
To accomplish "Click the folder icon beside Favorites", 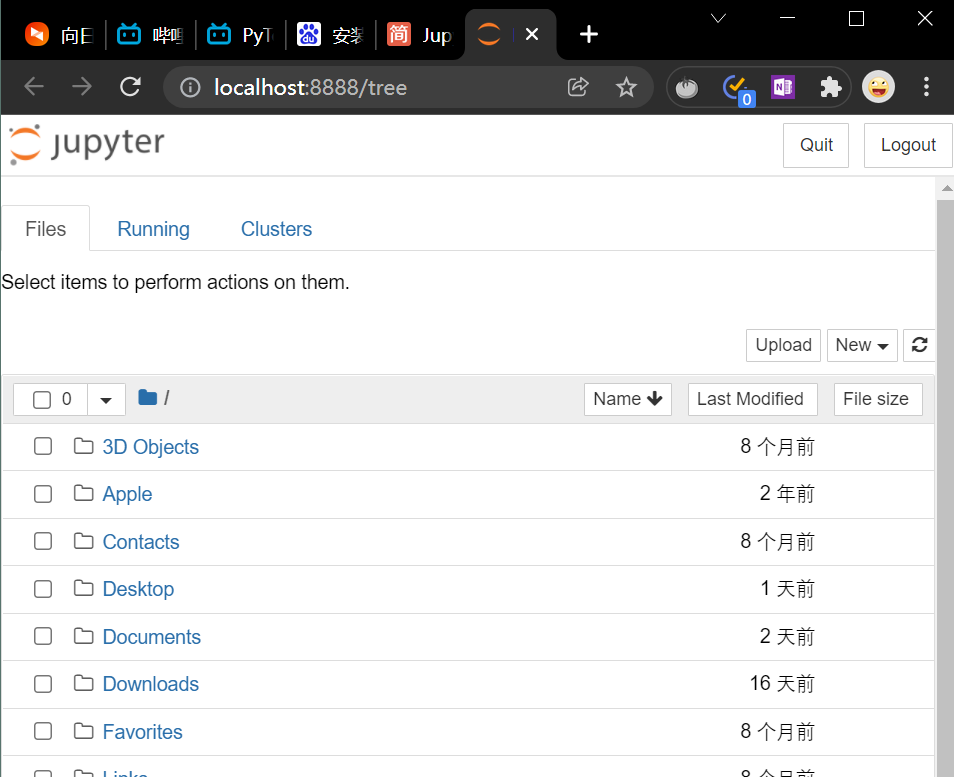I will click(83, 731).
